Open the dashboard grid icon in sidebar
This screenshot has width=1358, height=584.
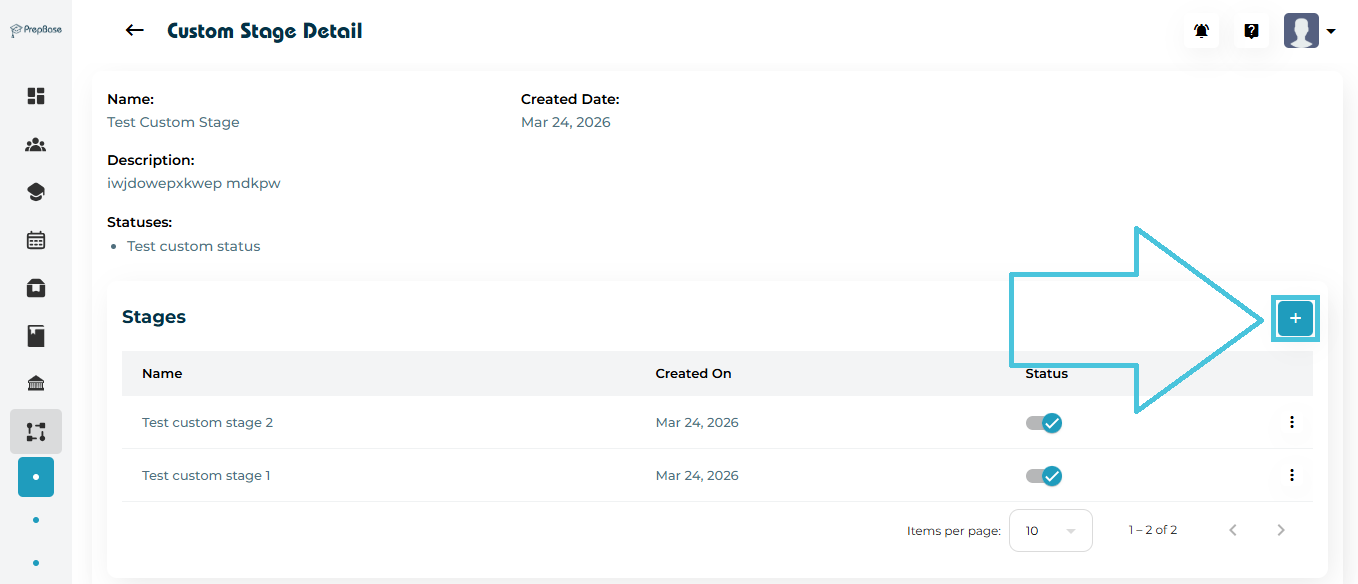click(x=36, y=96)
